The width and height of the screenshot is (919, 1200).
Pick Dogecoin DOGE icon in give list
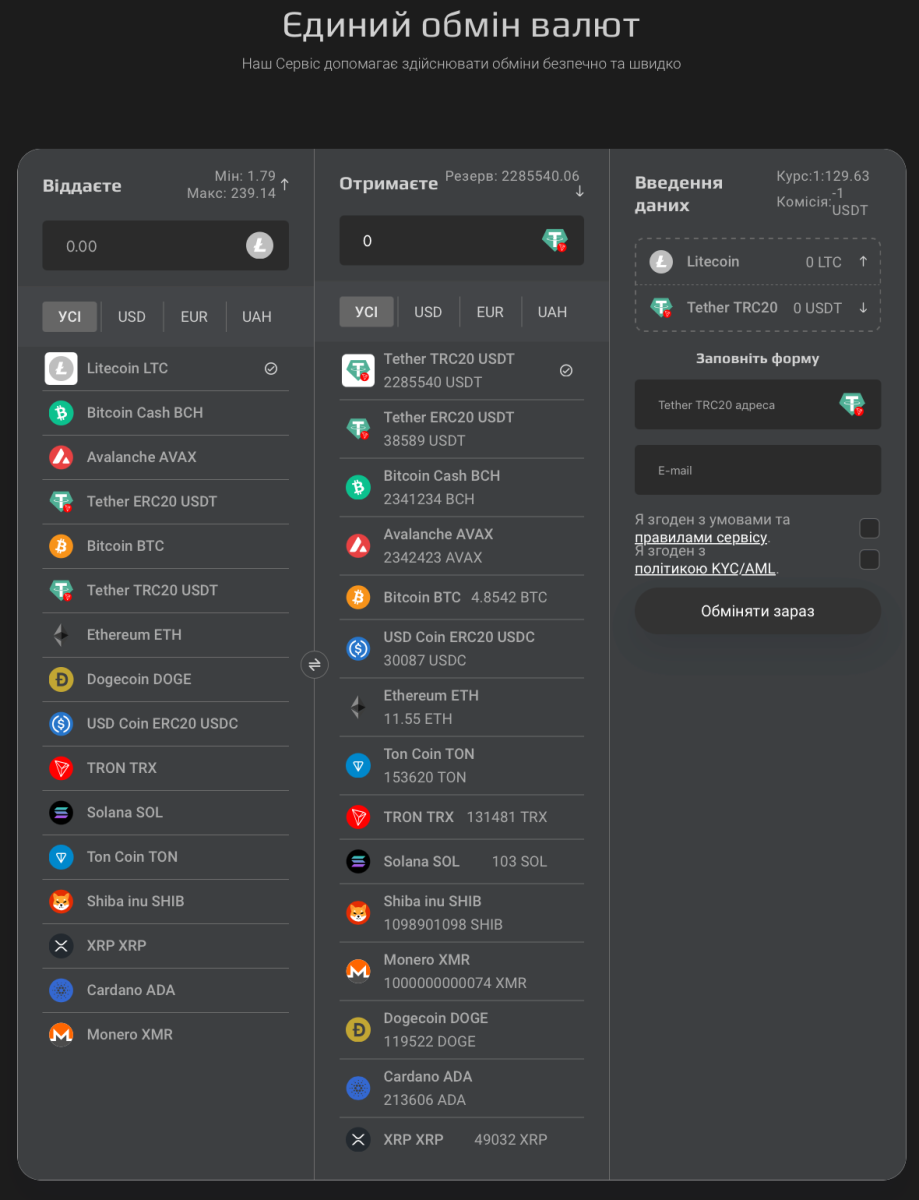click(61, 680)
